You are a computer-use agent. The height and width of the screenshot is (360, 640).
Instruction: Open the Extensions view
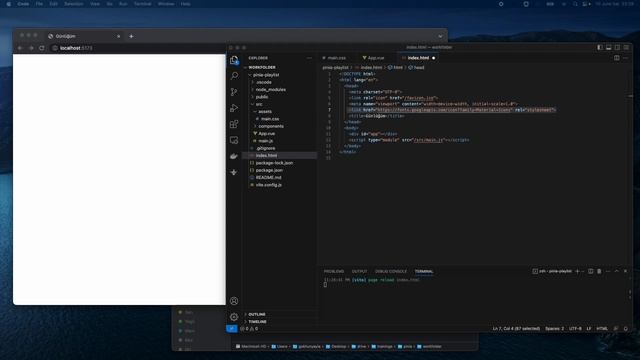point(234,124)
